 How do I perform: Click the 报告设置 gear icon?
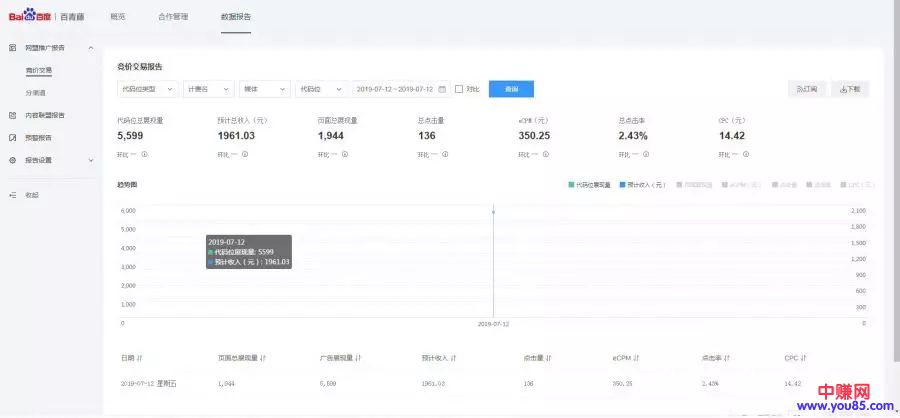(13, 160)
